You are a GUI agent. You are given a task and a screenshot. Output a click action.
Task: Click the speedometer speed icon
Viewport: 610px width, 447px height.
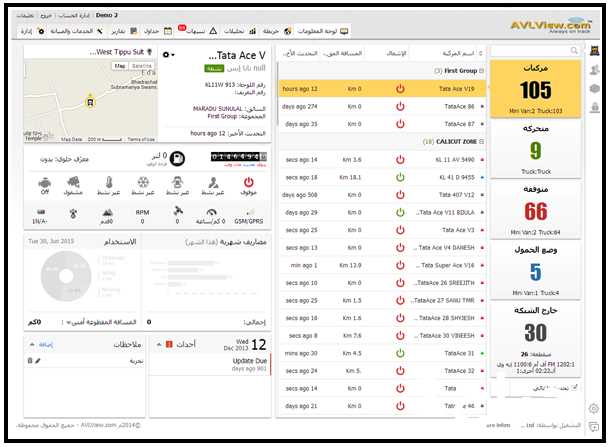(211, 212)
